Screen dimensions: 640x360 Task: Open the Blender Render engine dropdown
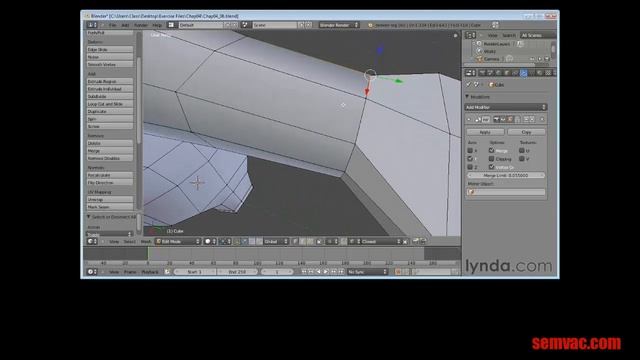[338, 25]
